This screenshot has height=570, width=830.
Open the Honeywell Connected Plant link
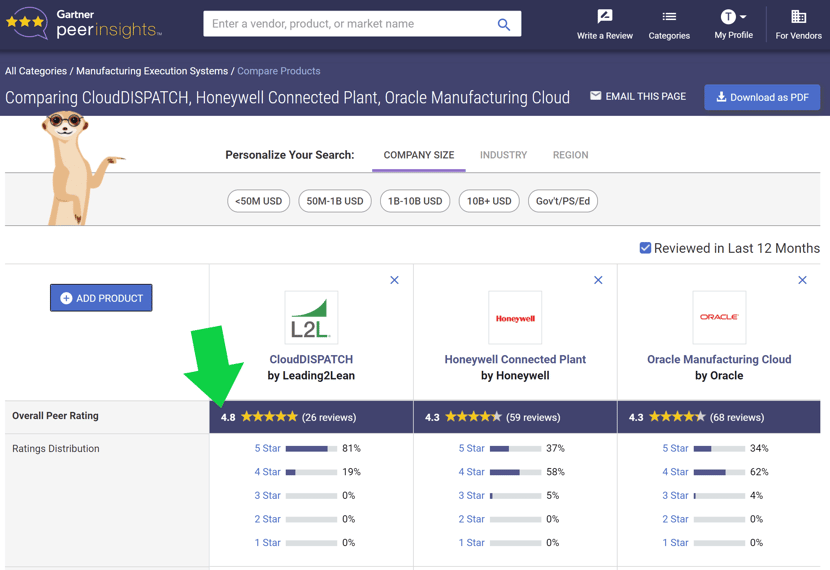coord(515,359)
